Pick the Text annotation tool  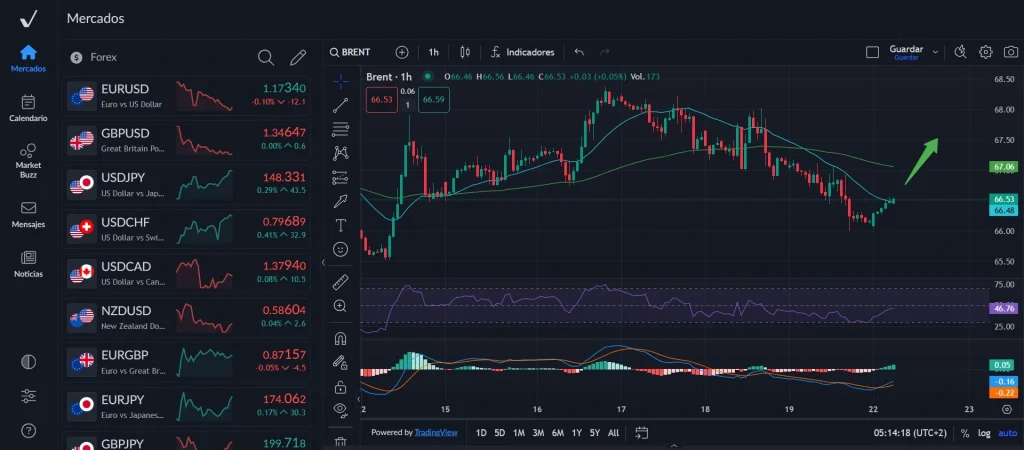coord(341,225)
